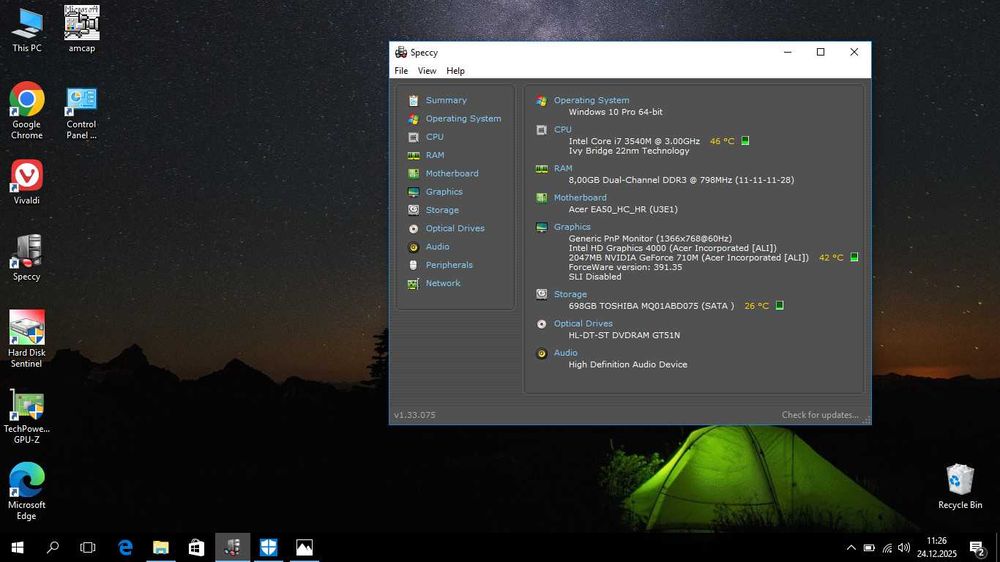Click the Peripherals sidebar mouse icon

click(413, 265)
